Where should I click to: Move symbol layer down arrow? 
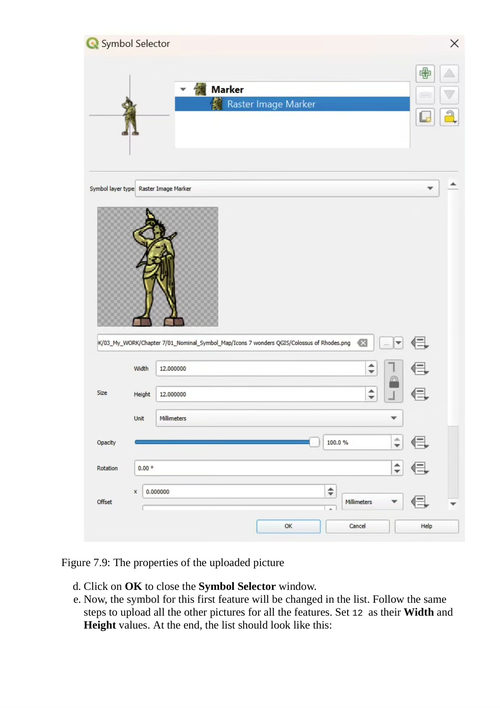449,95
